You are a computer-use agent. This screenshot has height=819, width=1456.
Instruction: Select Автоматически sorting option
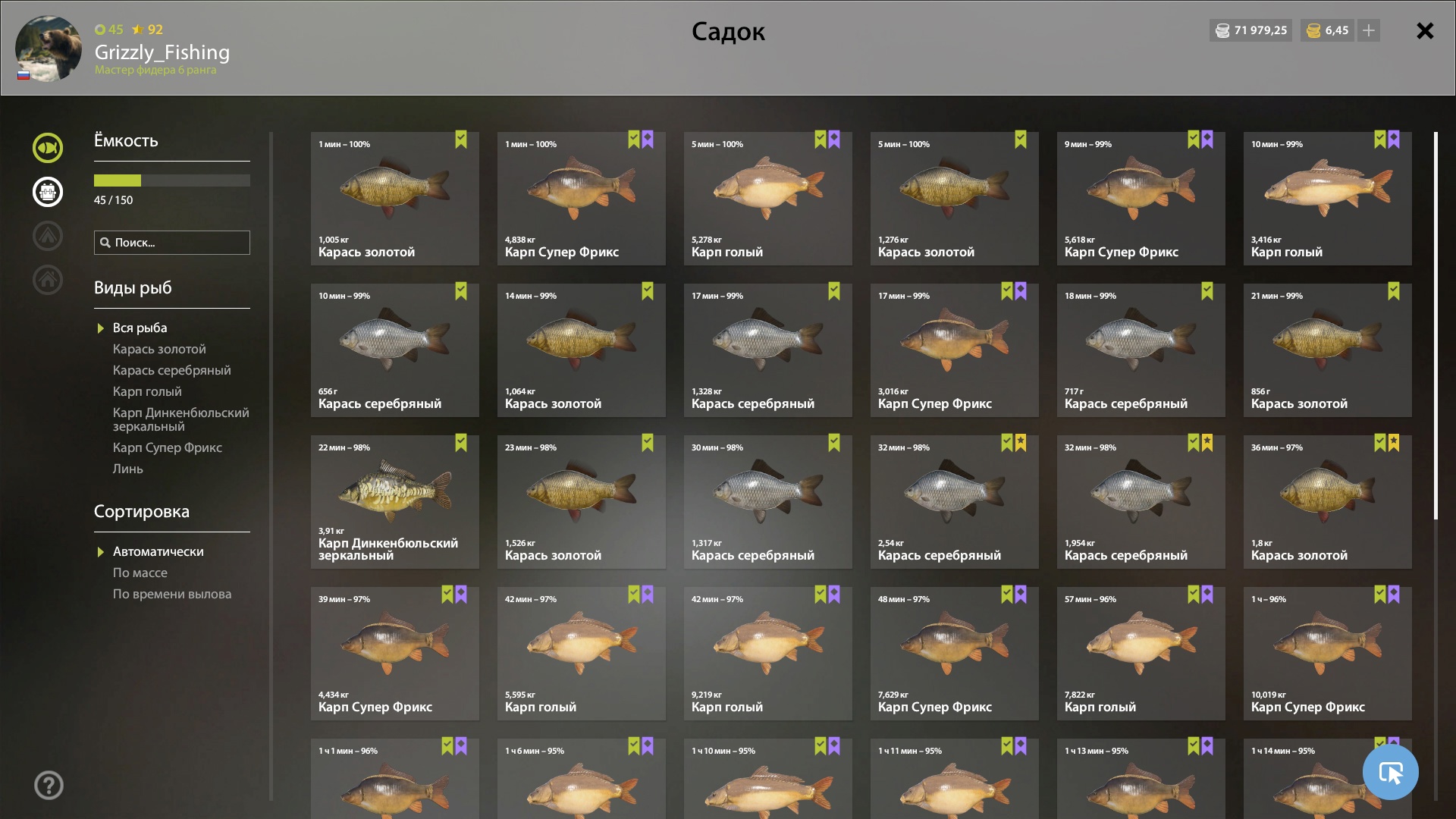coord(158,551)
